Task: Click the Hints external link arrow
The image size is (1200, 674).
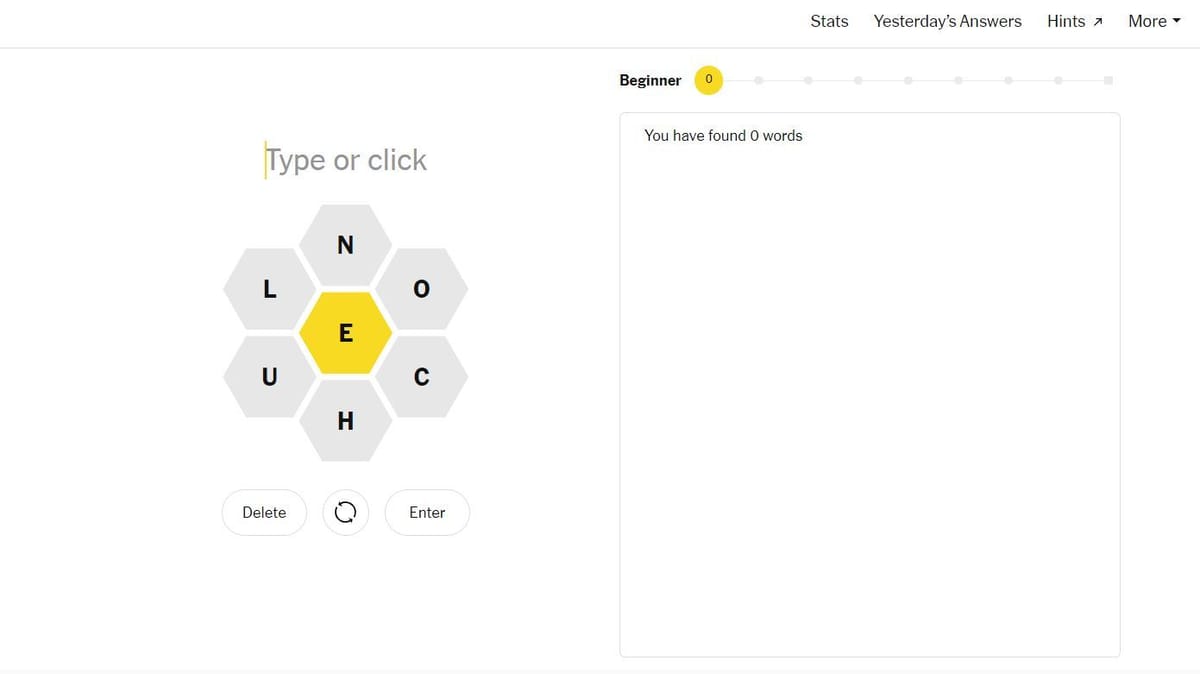Action: pyautogui.click(x=1096, y=20)
